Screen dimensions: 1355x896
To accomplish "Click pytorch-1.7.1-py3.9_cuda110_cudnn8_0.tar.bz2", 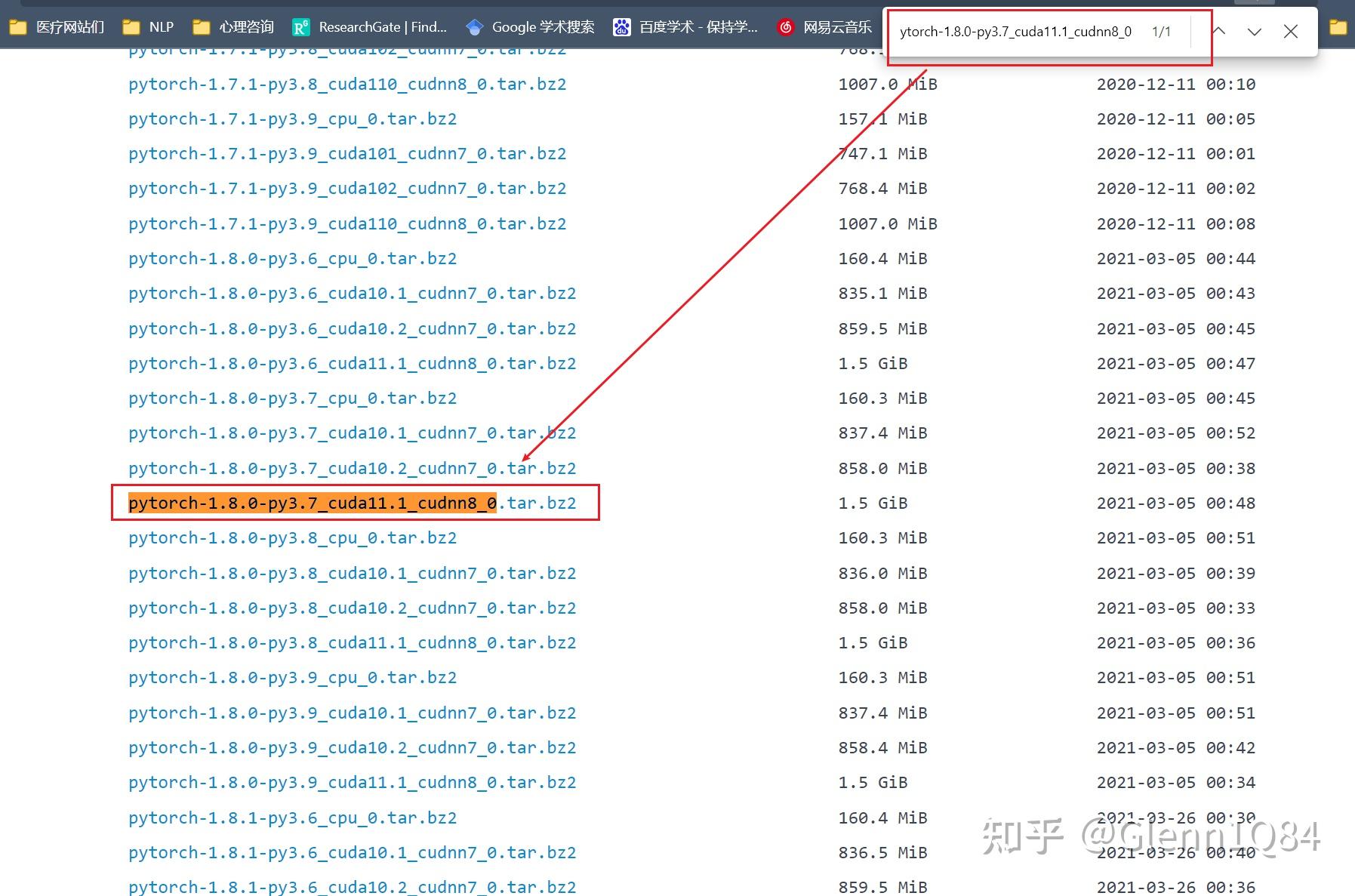I will pyautogui.click(x=346, y=223).
